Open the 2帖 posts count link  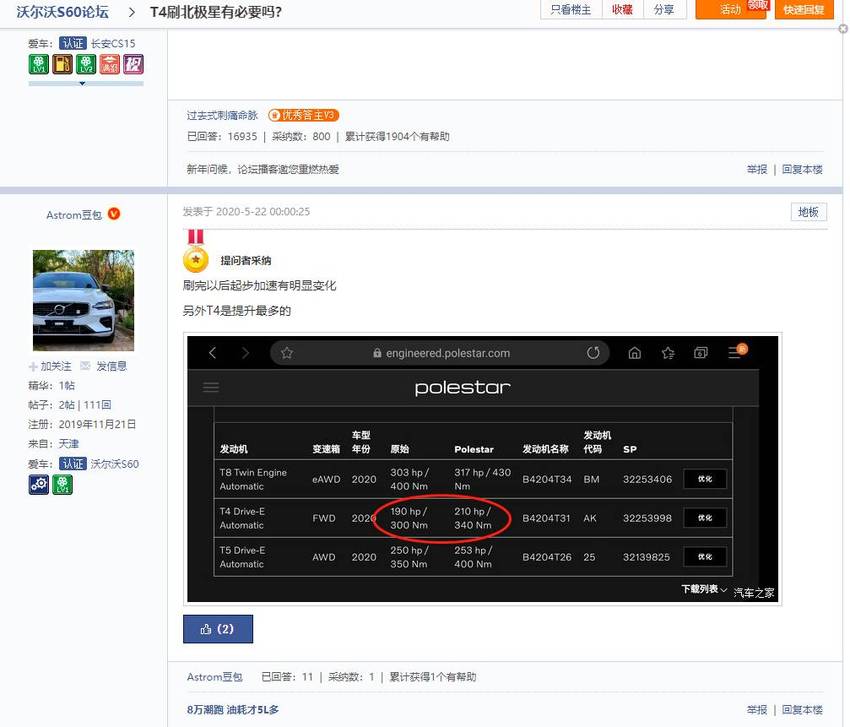point(67,405)
